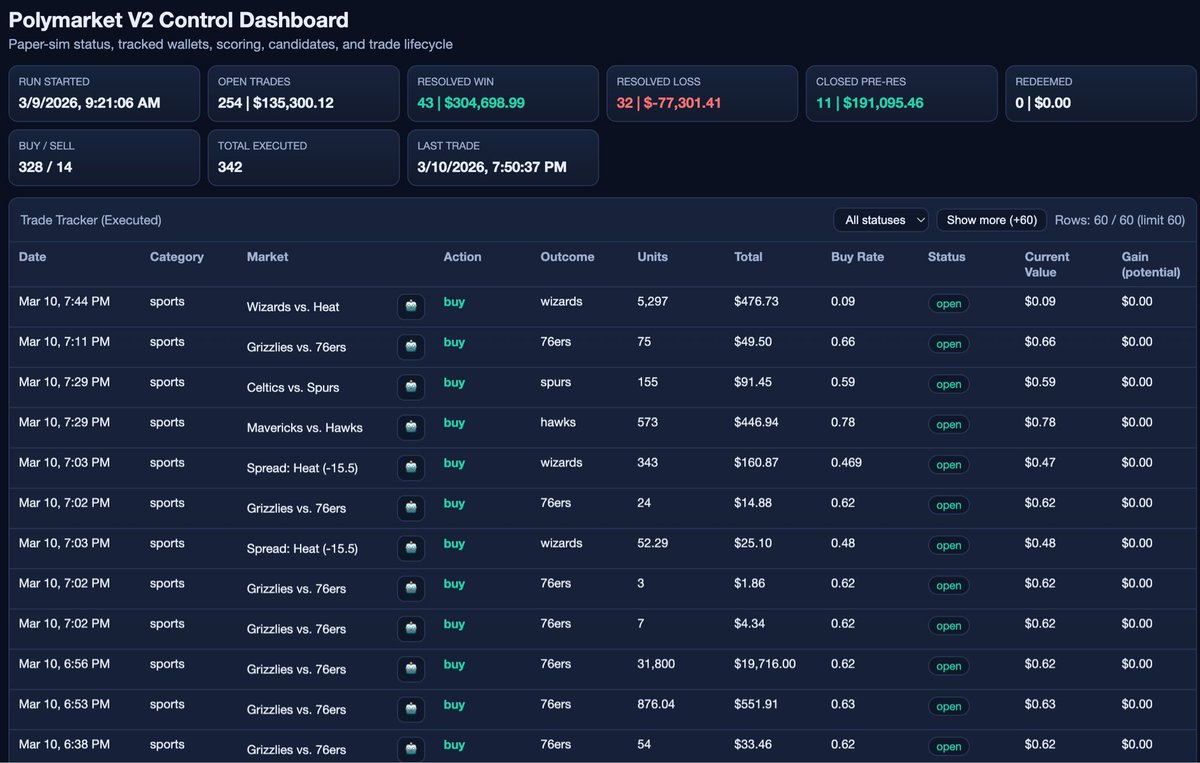Click the hawks outcome cell
1200x763 pixels.
tap(558, 422)
